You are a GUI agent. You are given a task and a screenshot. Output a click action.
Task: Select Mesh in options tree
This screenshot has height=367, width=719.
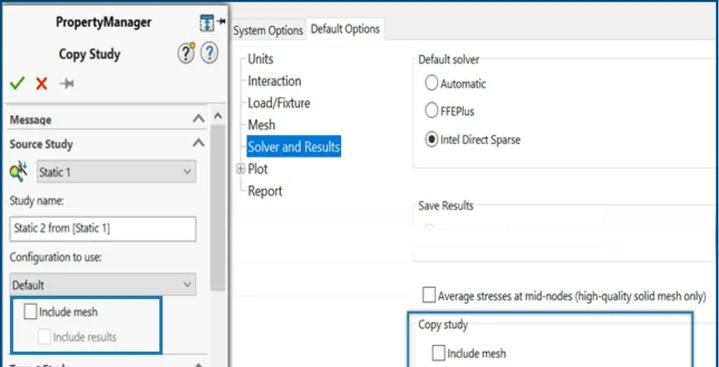(261, 125)
